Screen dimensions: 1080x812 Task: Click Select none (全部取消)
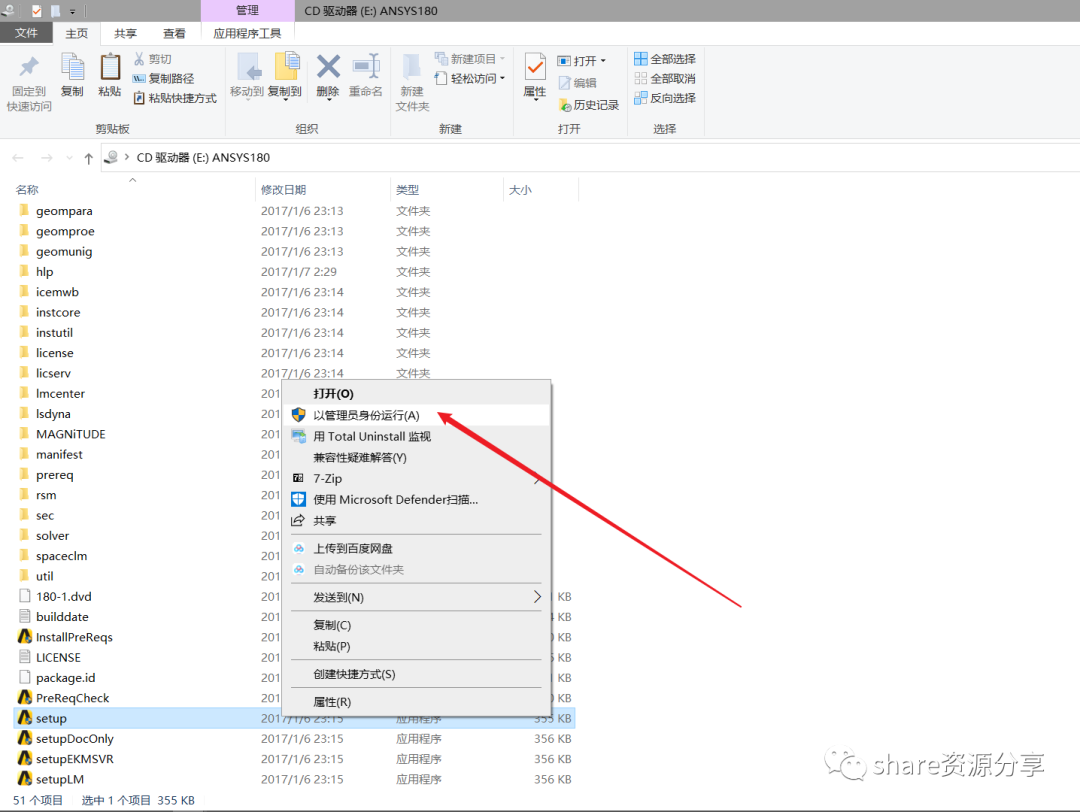[665, 79]
